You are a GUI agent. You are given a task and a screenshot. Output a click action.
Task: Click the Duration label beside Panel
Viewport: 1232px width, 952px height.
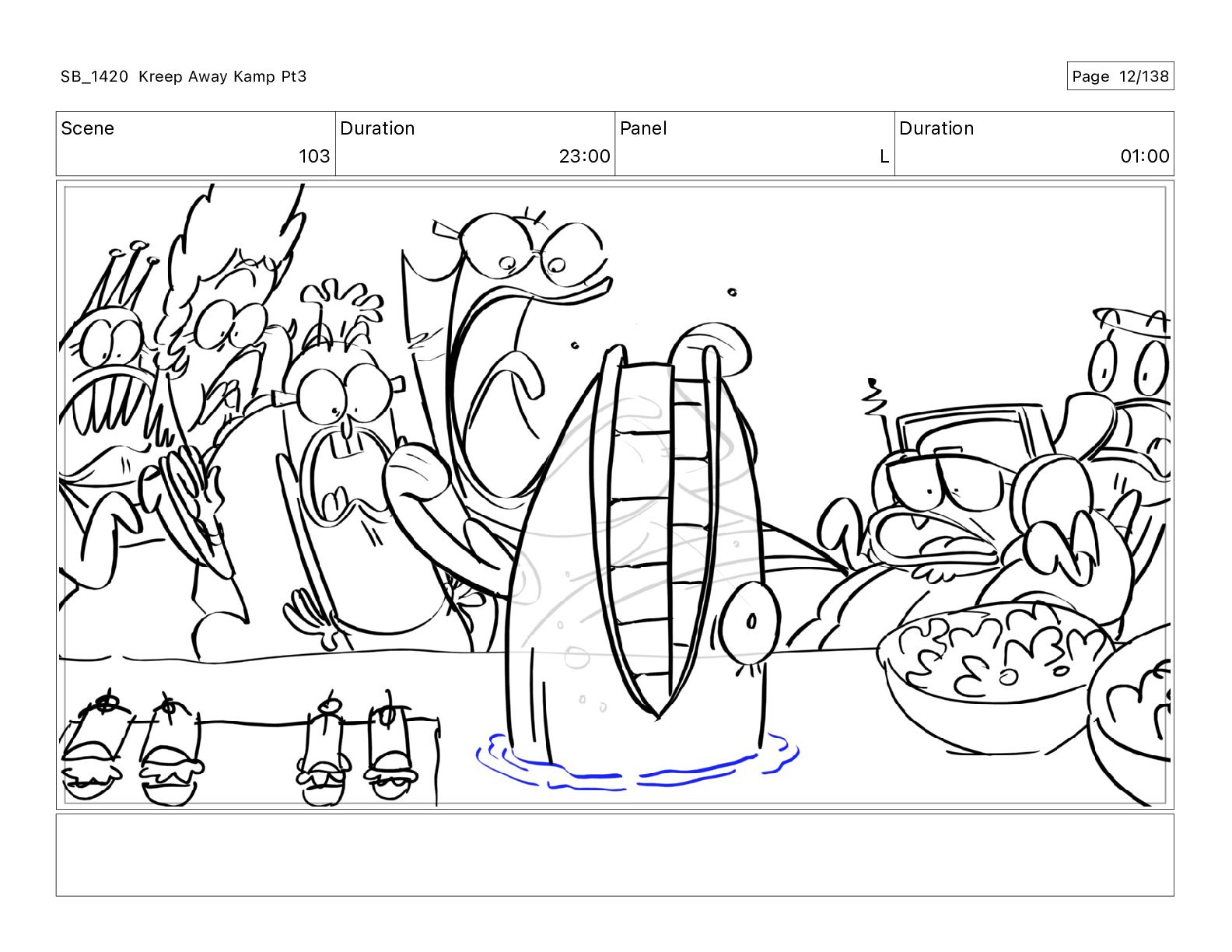coord(936,128)
